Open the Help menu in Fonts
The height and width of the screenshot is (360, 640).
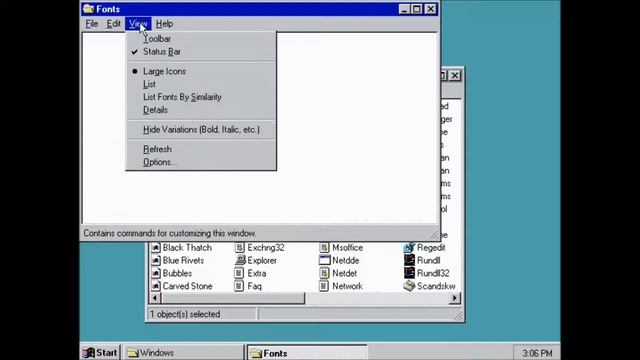(164, 24)
